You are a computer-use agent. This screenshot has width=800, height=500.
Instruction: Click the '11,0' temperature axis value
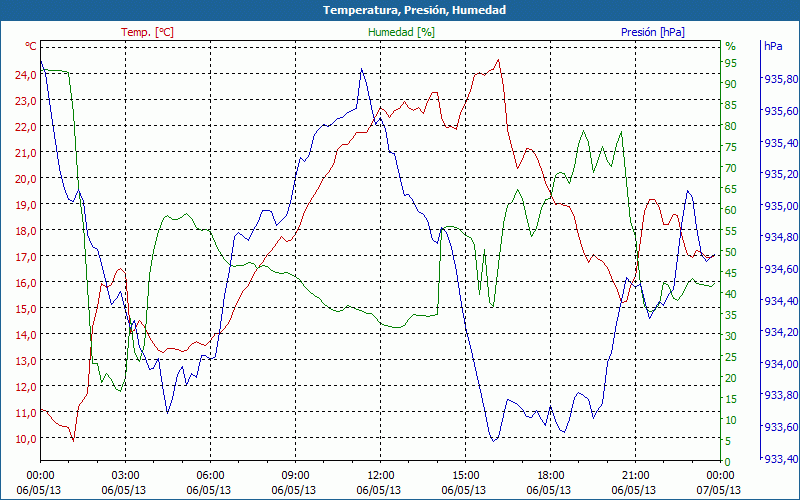(26, 413)
